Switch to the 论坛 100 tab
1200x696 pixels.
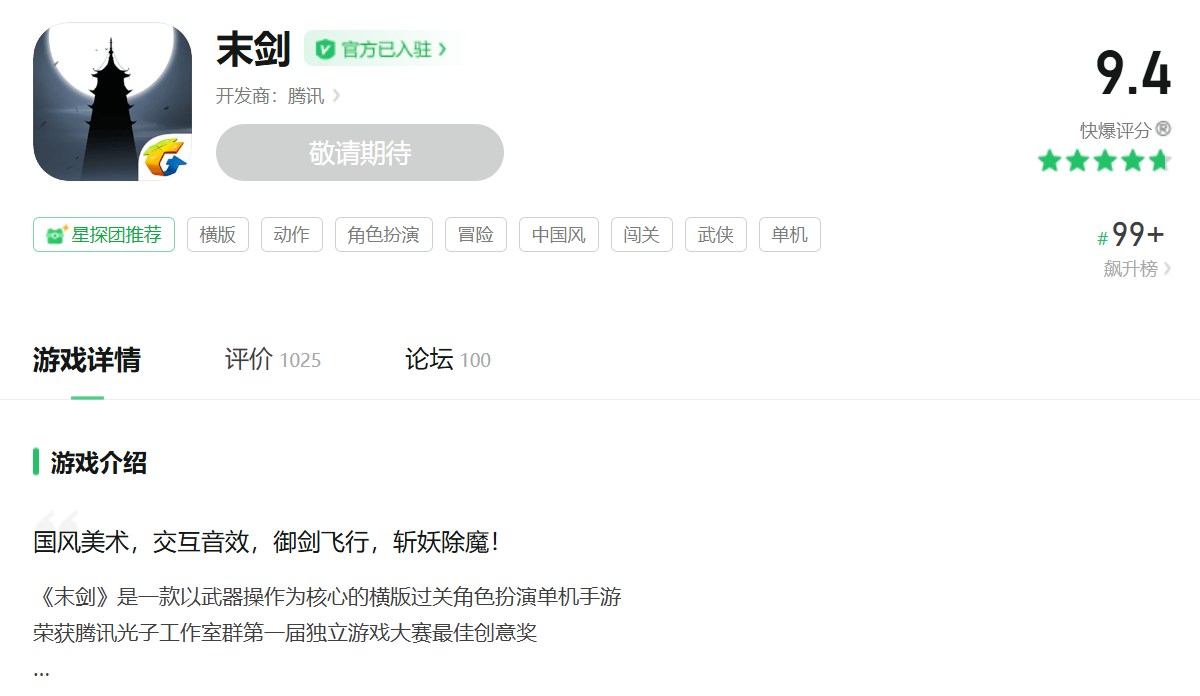pyautogui.click(x=448, y=360)
